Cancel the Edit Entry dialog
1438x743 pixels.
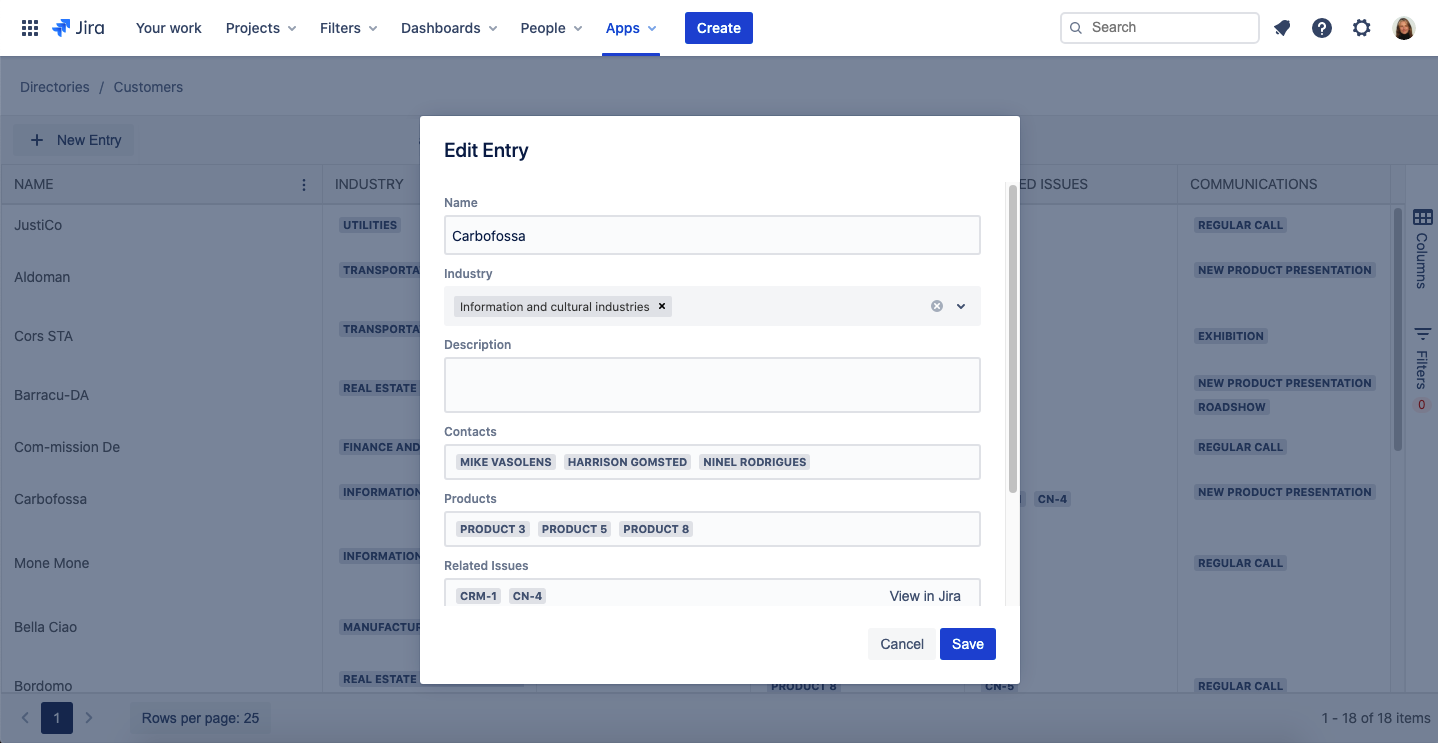pos(901,644)
